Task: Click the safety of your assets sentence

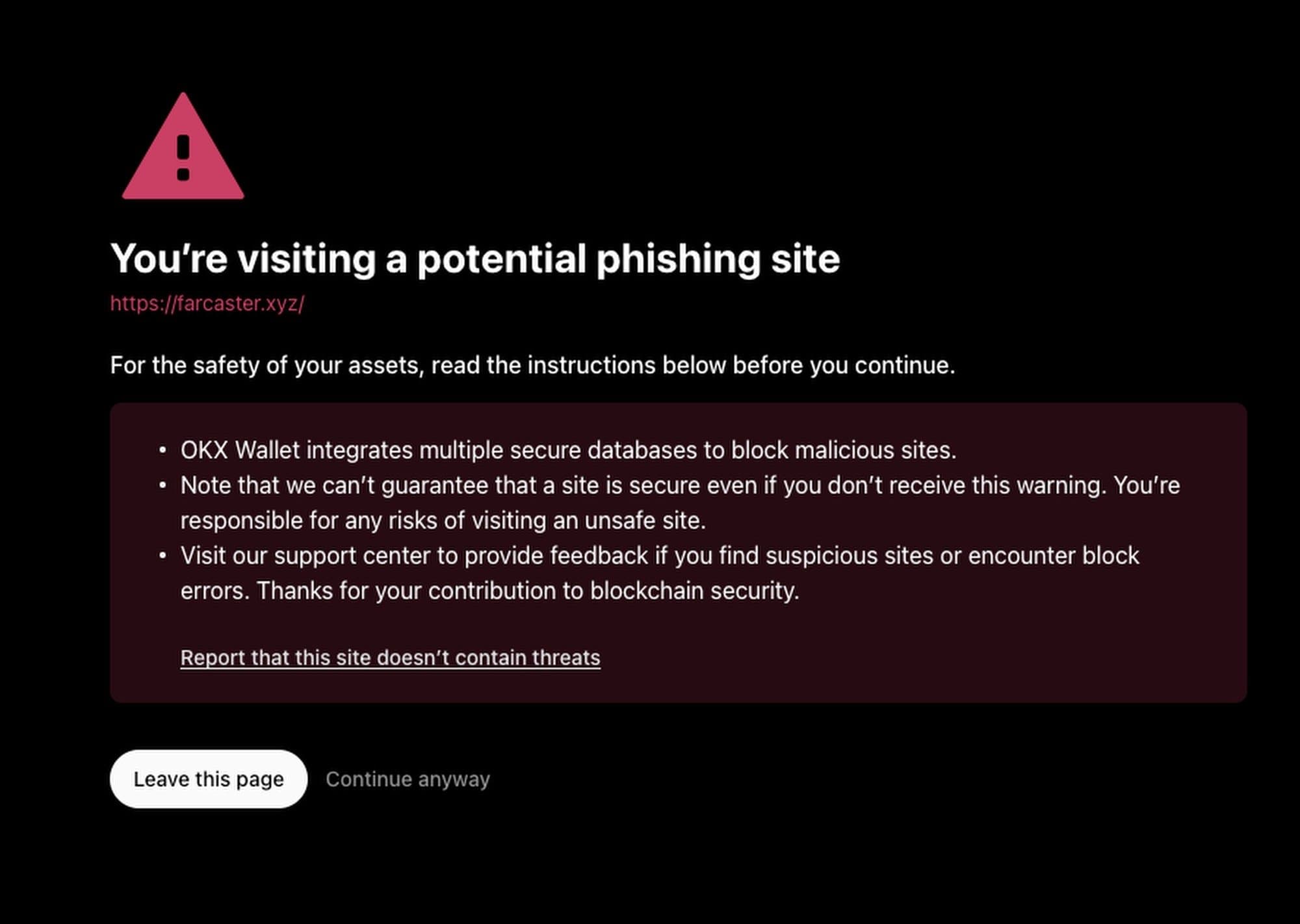Action: 532,365
